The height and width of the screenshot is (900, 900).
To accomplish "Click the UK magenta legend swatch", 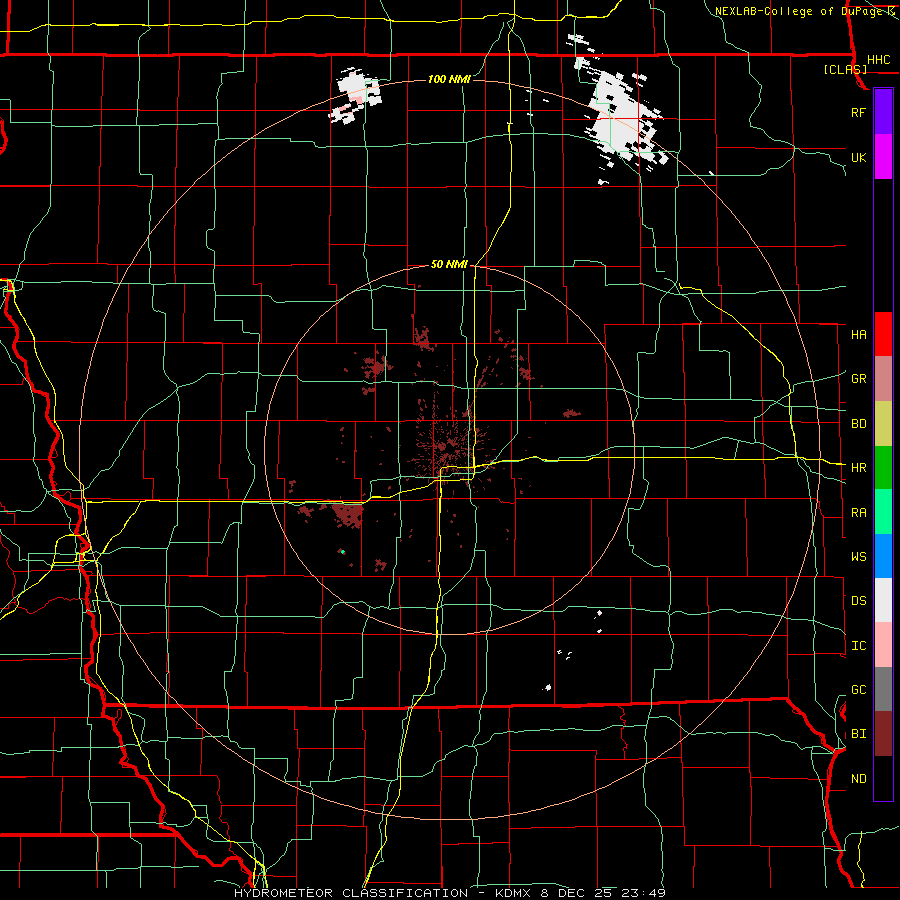I will (883, 157).
